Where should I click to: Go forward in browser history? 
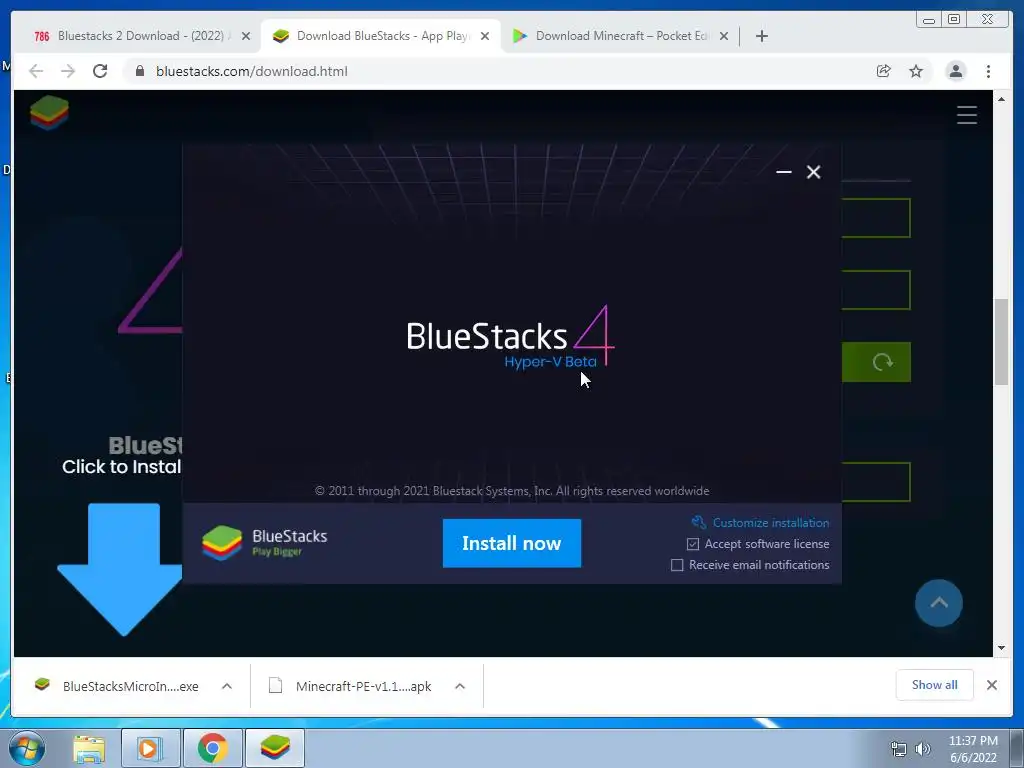68,71
